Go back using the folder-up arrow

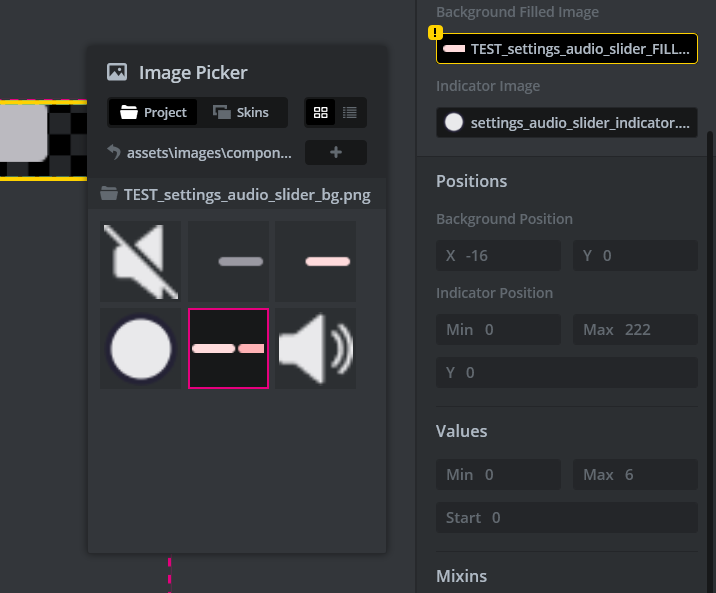tap(114, 152)
